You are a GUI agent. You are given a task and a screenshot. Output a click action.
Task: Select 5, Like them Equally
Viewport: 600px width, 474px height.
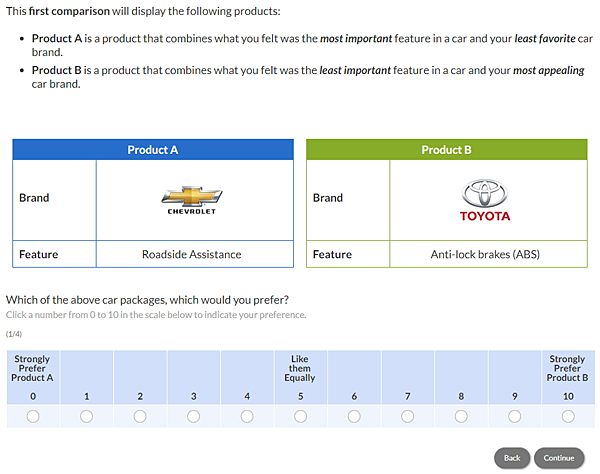click(300, 416)
